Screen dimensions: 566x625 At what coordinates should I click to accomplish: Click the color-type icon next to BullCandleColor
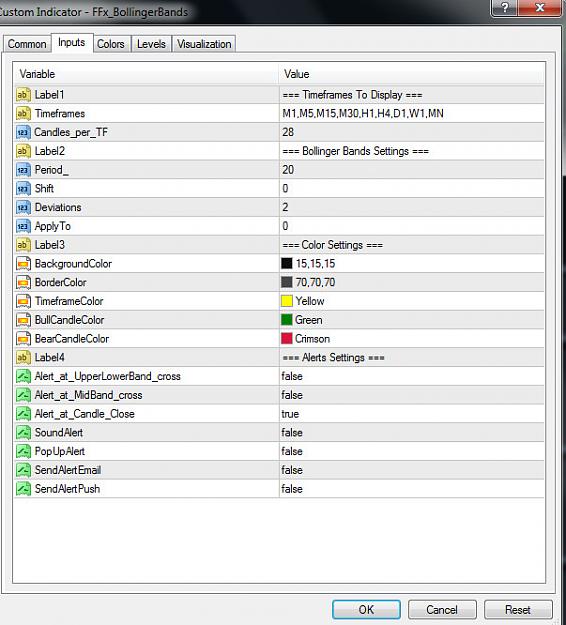(23, 320)
